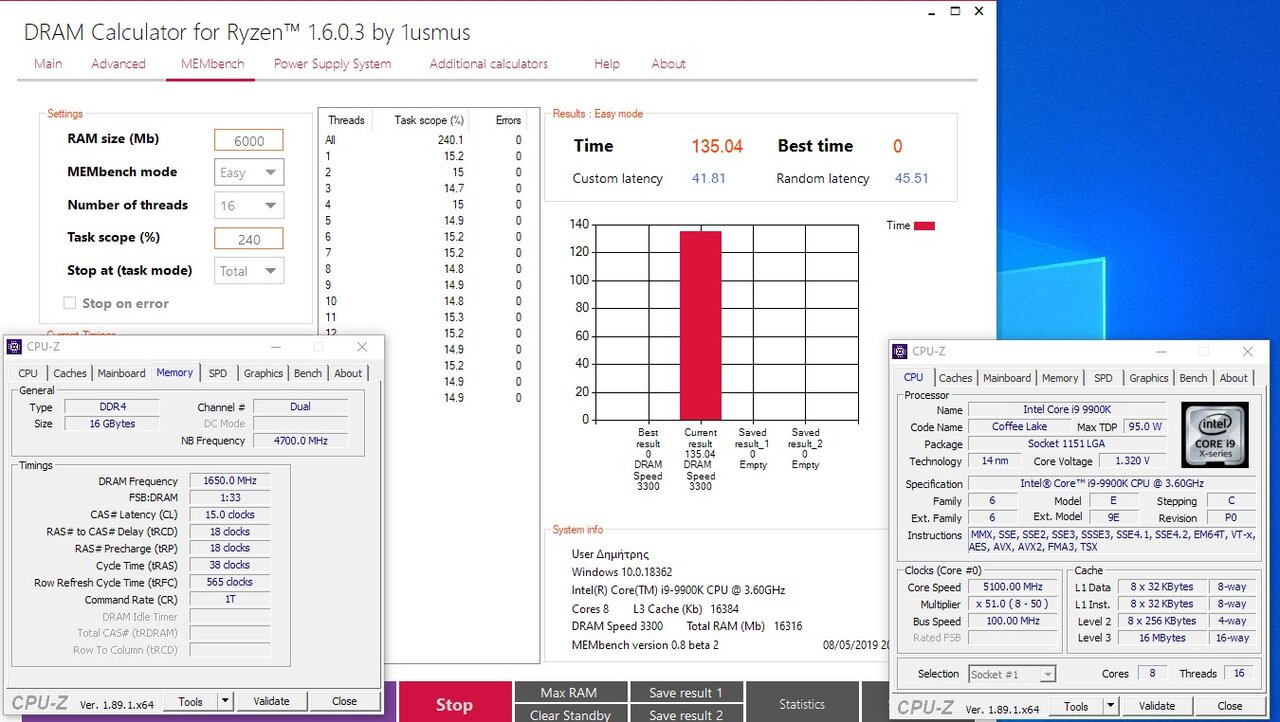The width and height of the screenshot is (1280, 722).
Task: Click Save result 1 button
Action: pyautogui.click(x=685, y=692)
